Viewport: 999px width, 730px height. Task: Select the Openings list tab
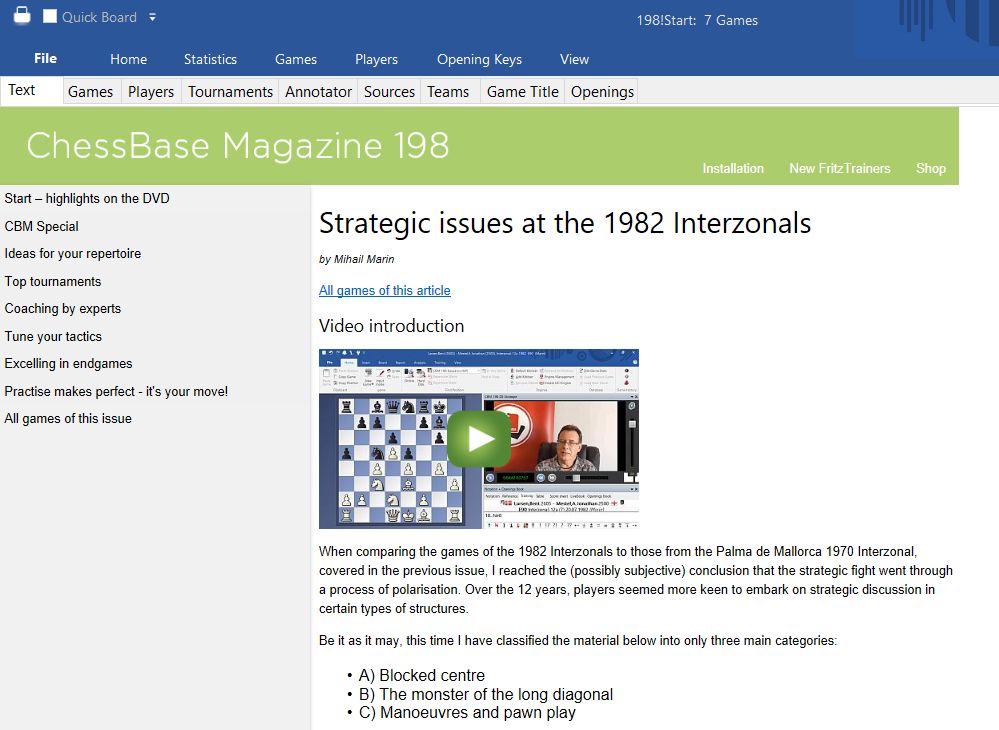[x=602, y=91]
